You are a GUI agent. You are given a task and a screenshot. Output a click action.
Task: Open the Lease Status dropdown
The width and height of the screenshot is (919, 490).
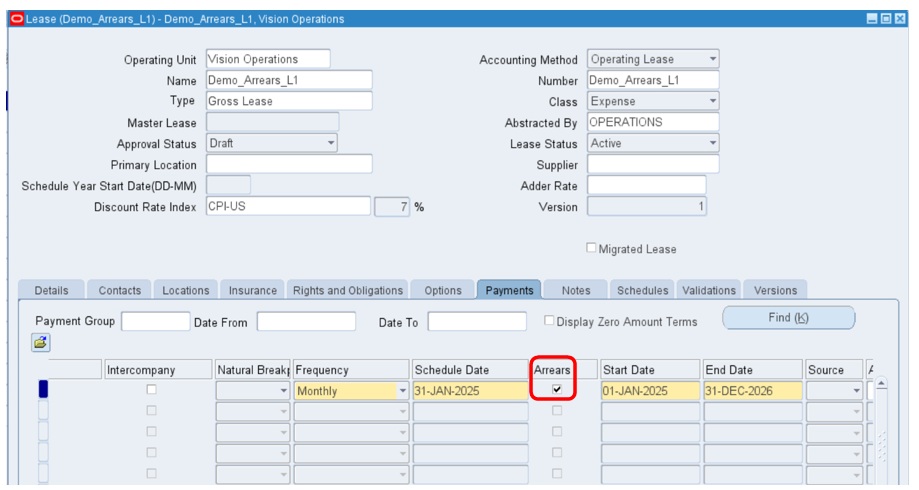pyautogui.click(x=712, y=144)
